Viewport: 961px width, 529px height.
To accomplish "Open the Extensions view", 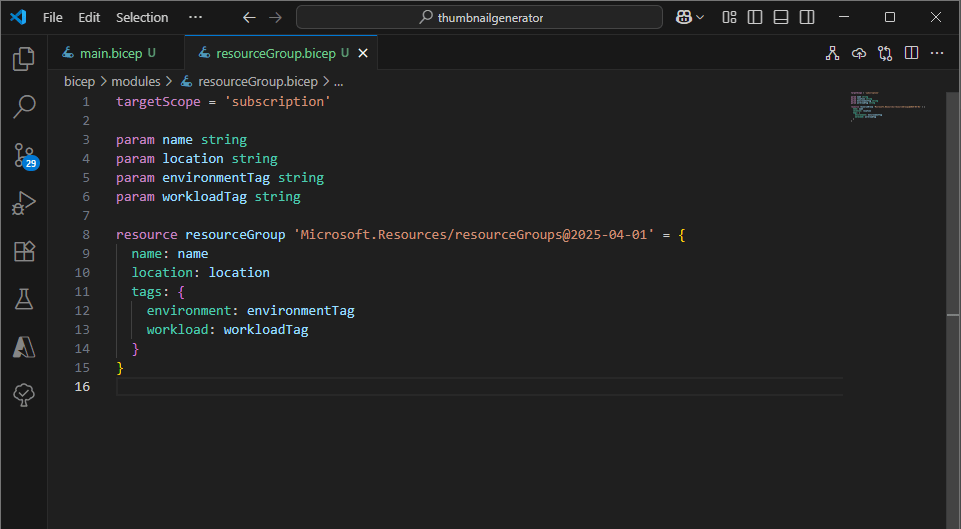I will click(24, 251).
